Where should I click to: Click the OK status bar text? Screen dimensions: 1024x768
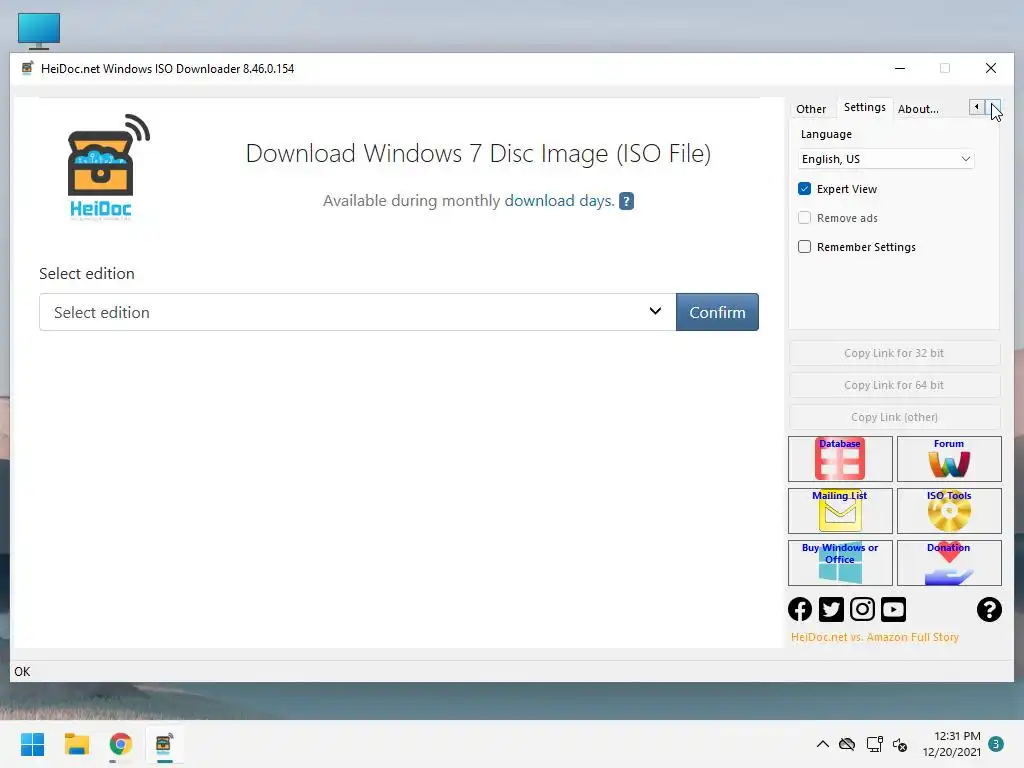point(22,671)
